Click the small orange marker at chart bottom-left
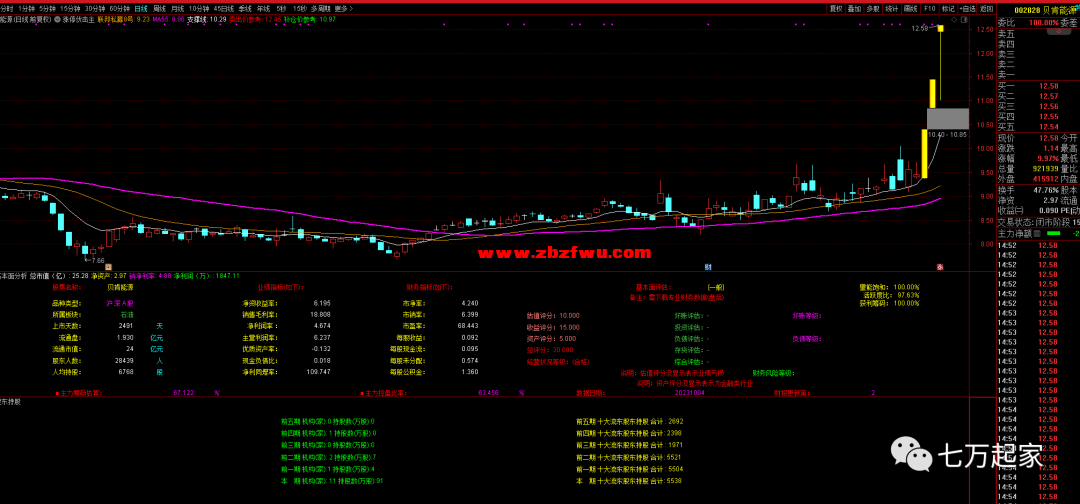Viewport: 1080px width, 504px height. click(x=107, y=267)
